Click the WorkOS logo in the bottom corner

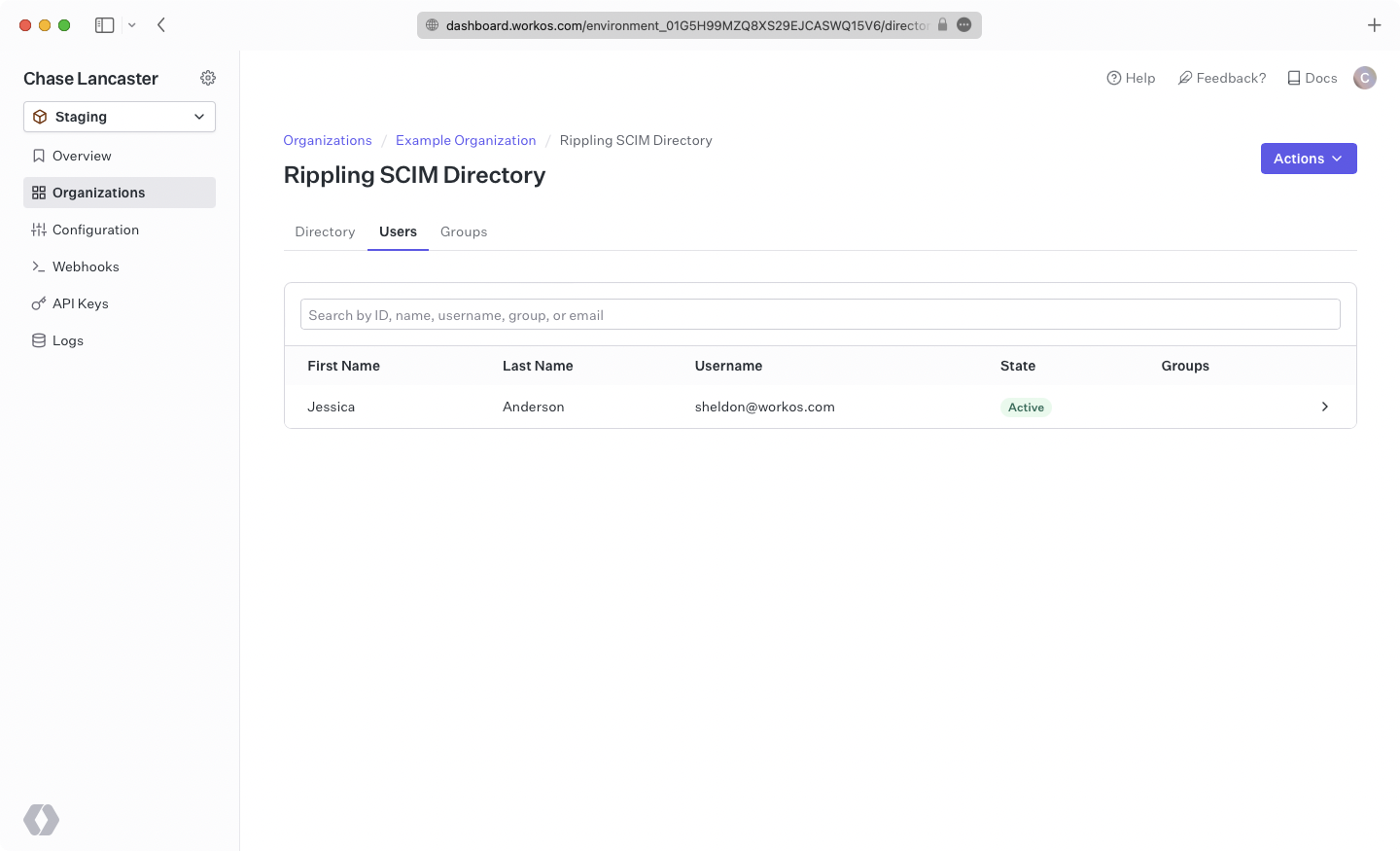point(41,820)
